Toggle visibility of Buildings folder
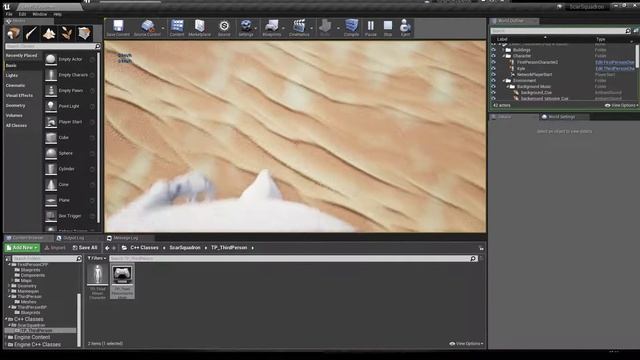This screenshot has width=640, height=360. [x=493, y=50]
